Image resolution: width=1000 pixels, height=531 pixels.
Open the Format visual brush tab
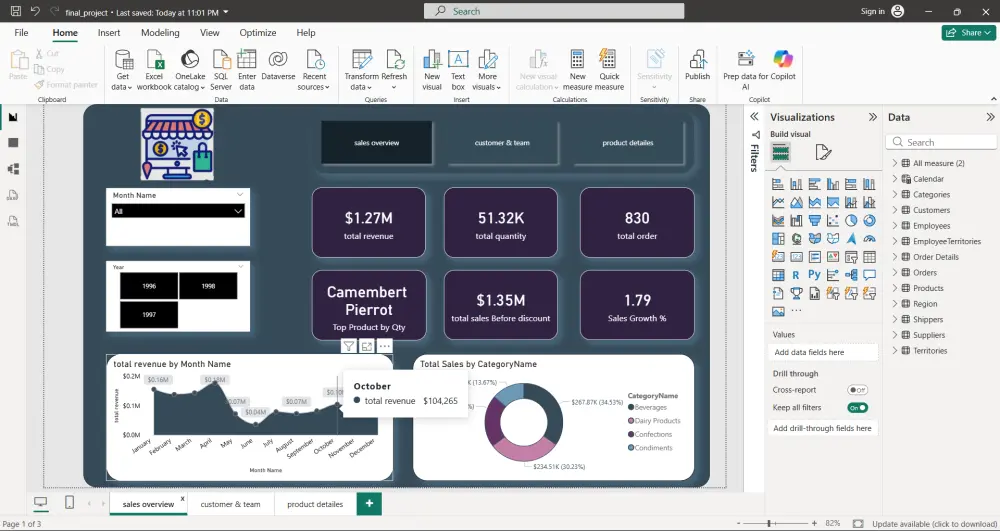coord(823,152)
